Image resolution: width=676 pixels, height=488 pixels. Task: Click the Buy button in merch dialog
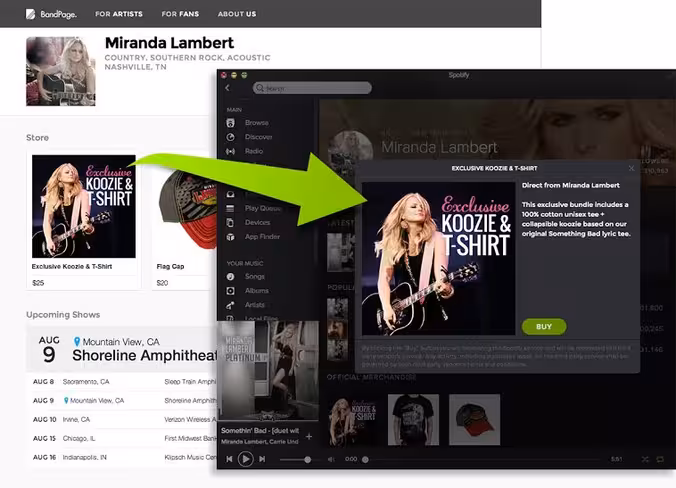544,327
